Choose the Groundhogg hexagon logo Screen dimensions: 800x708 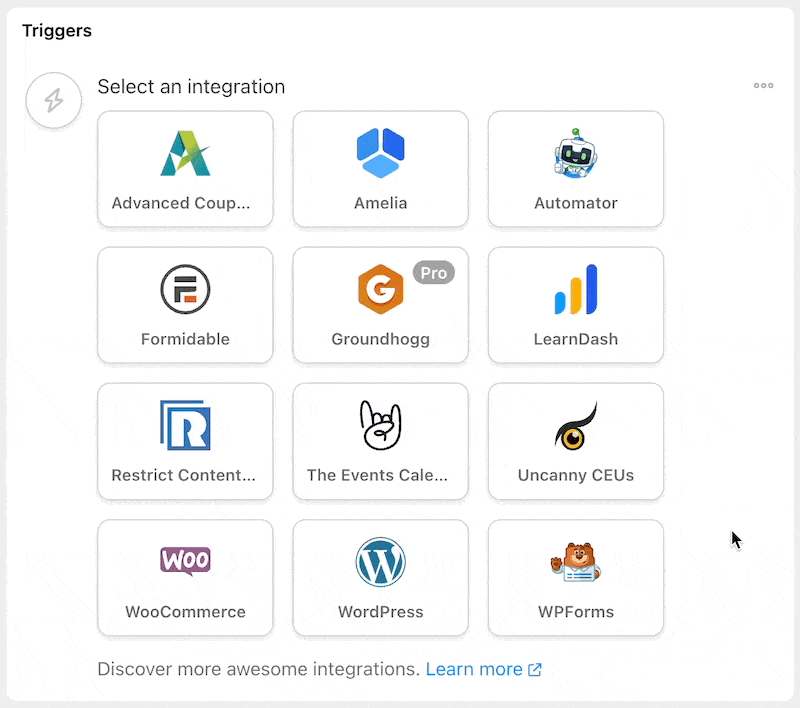point(381,289)
